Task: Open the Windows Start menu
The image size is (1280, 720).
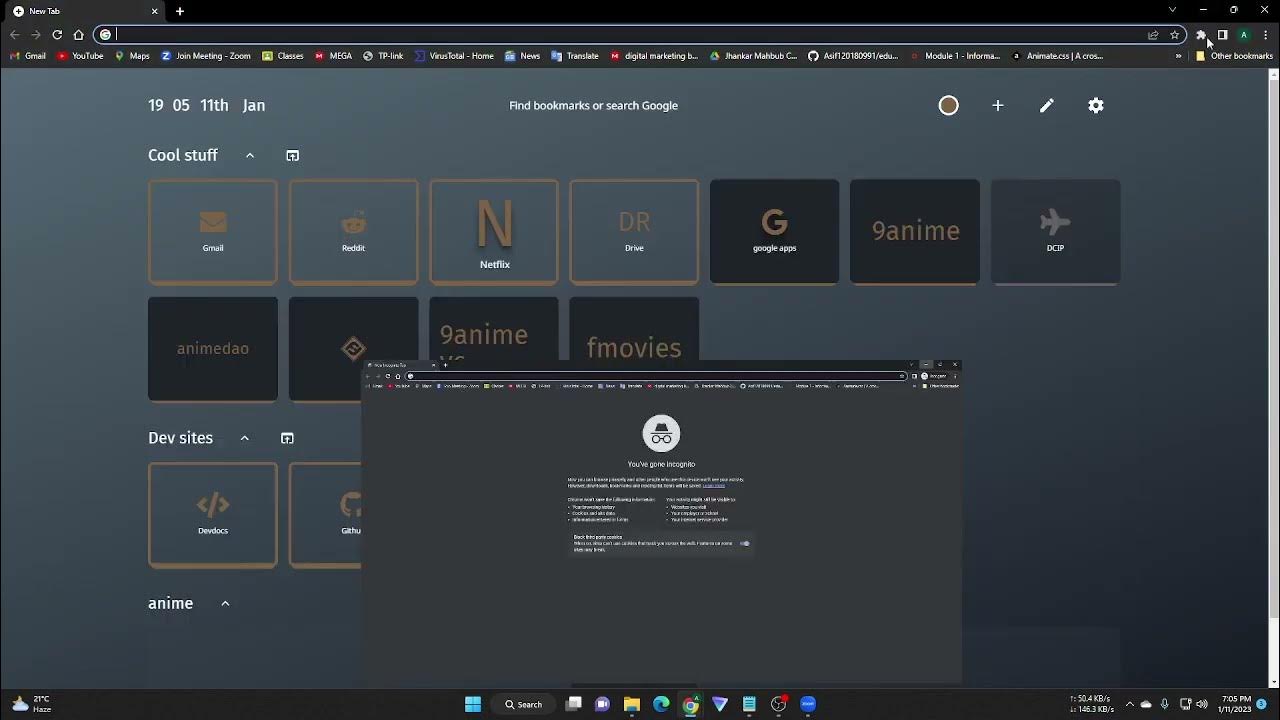Action: point(473,704)
